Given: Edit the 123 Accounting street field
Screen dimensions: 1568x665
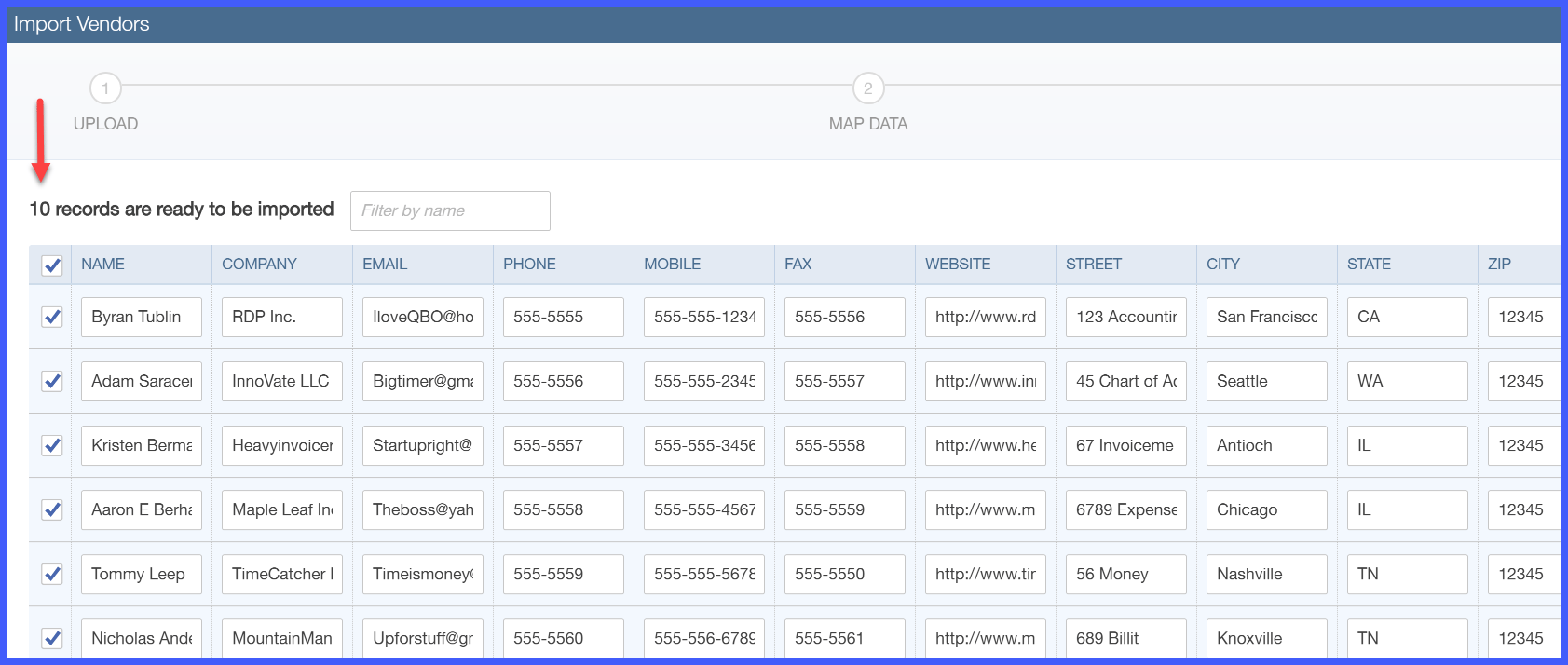Looking at the screenshot, I should tap(1126, 317).
